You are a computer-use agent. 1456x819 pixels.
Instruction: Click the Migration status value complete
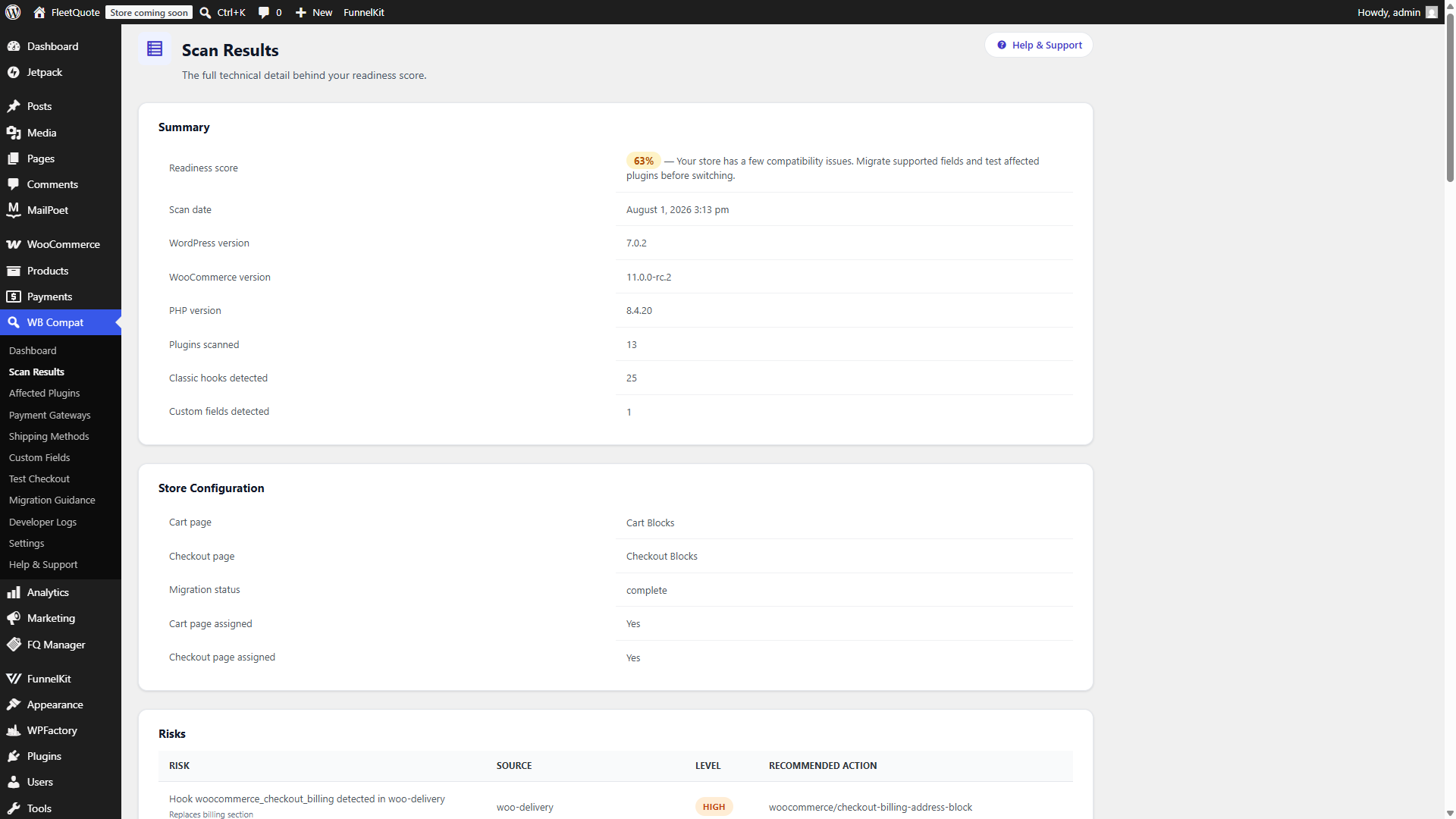point(646,590)
